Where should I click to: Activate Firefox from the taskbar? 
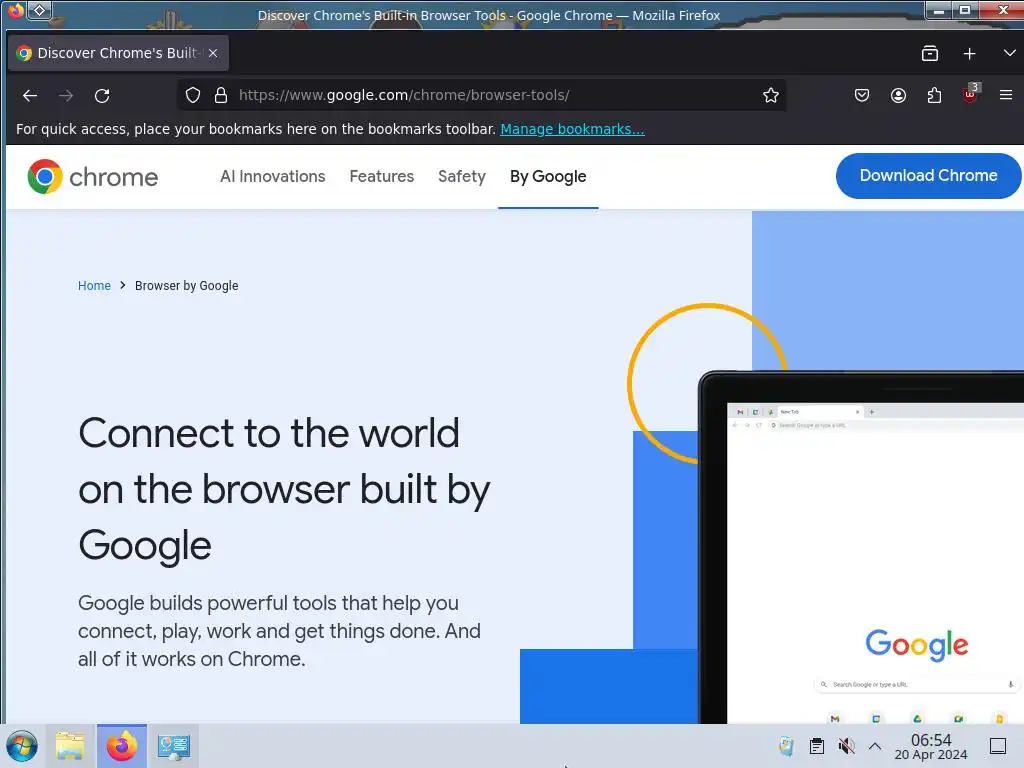pos(122,746)
